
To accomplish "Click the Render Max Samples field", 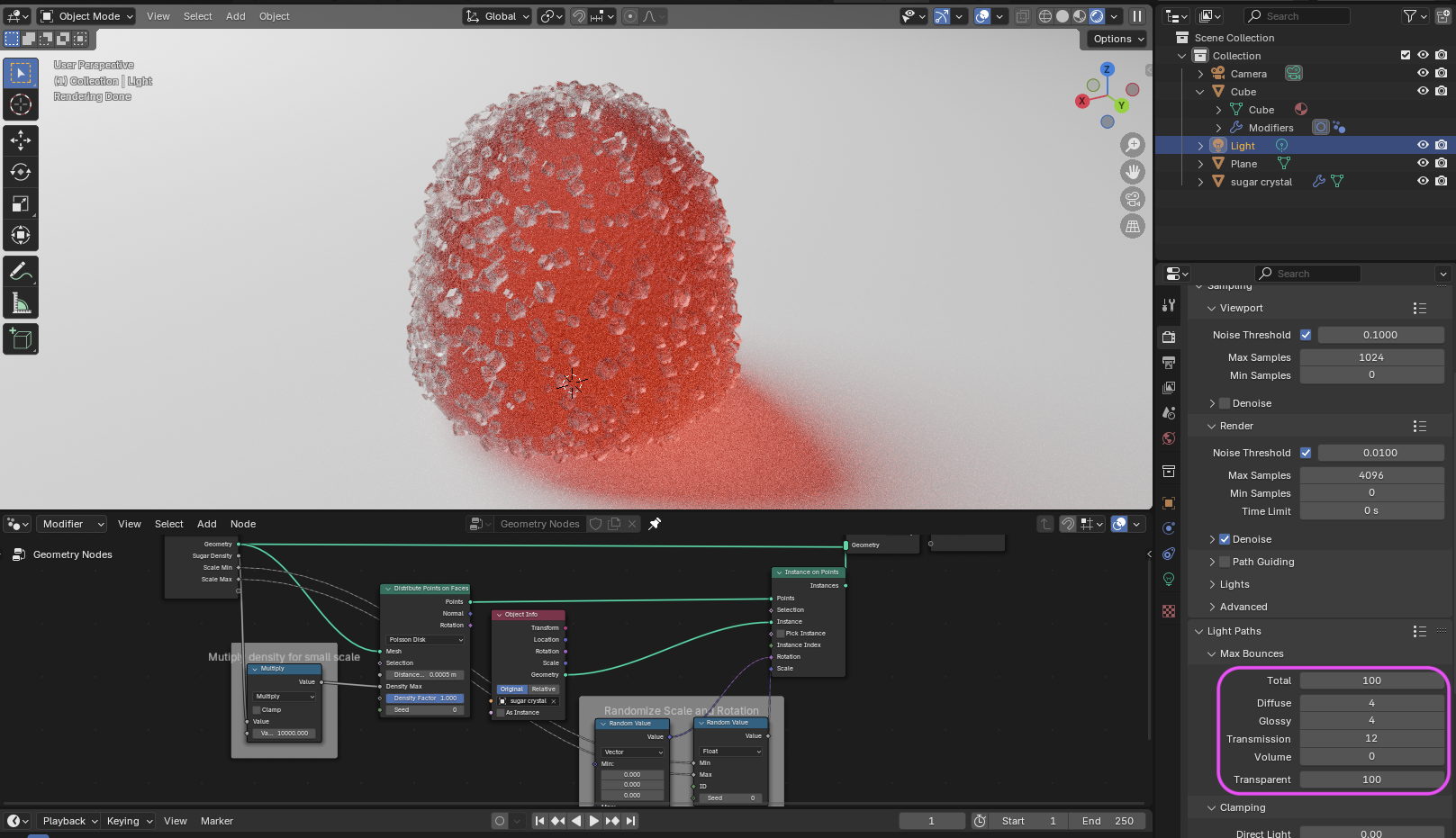I will coord(1371,475).
